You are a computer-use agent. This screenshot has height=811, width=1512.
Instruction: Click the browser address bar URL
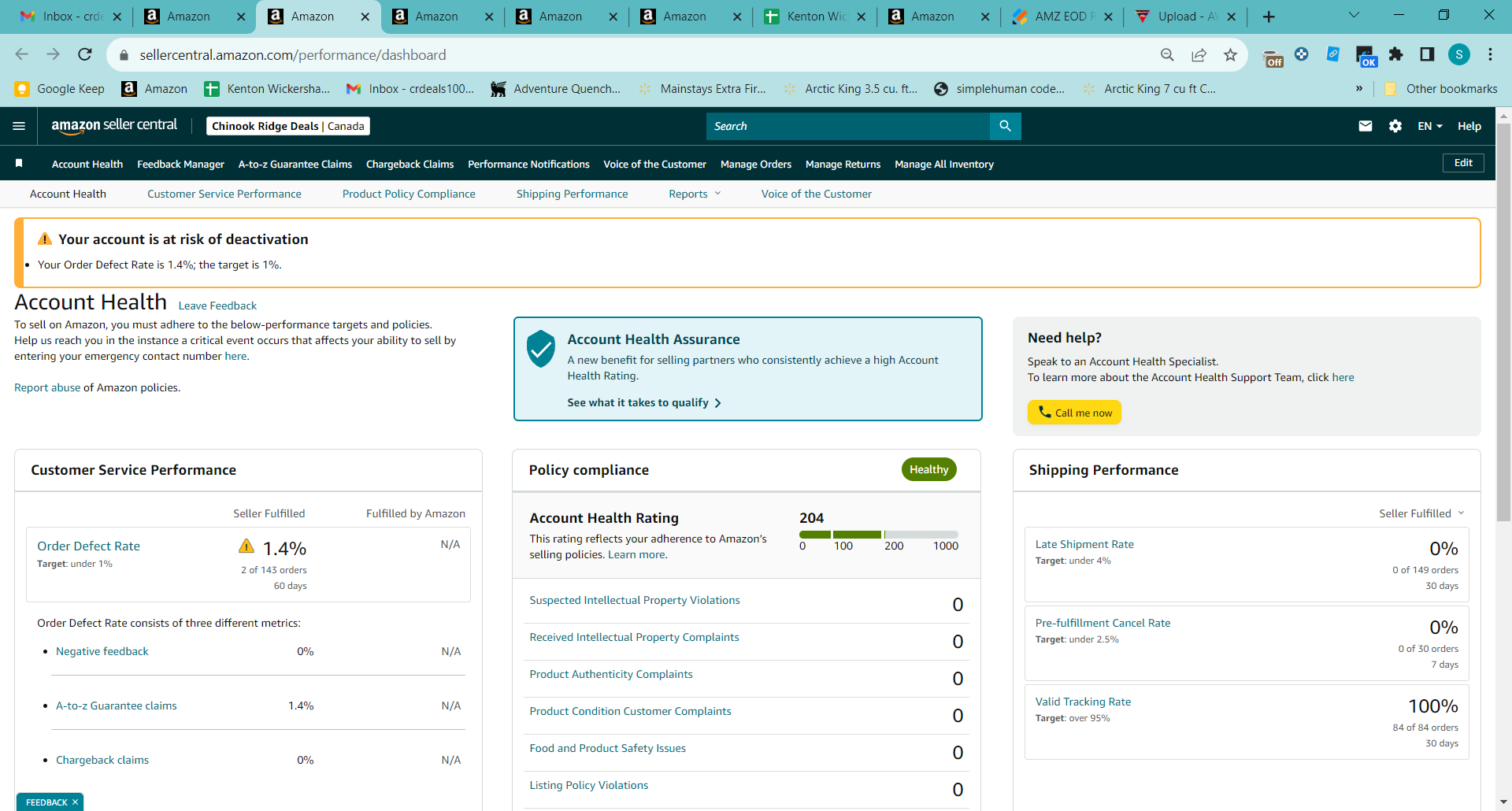293,55
